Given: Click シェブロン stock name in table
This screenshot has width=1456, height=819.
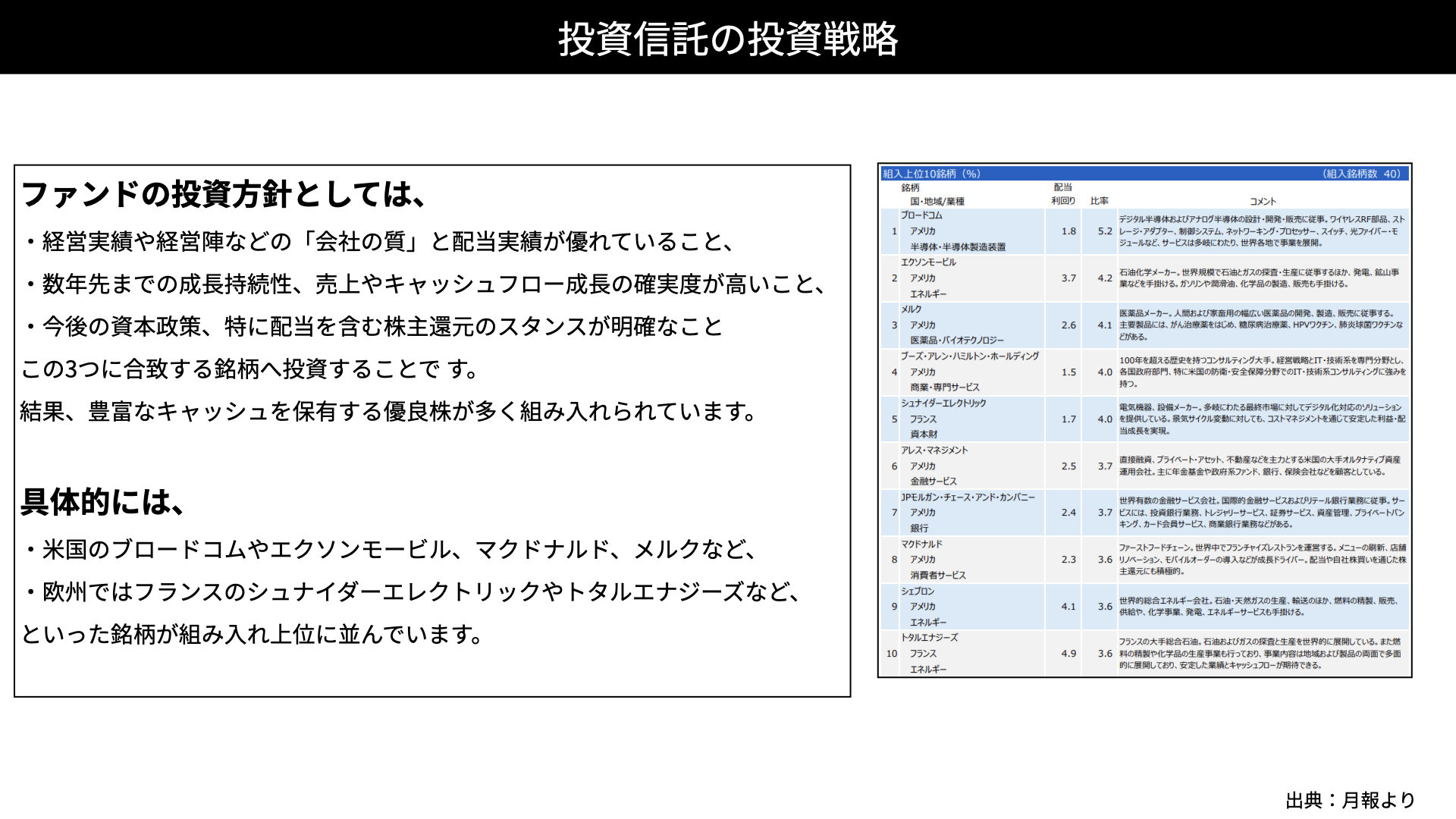Looking at the screenshot, I should pos(918,591).
